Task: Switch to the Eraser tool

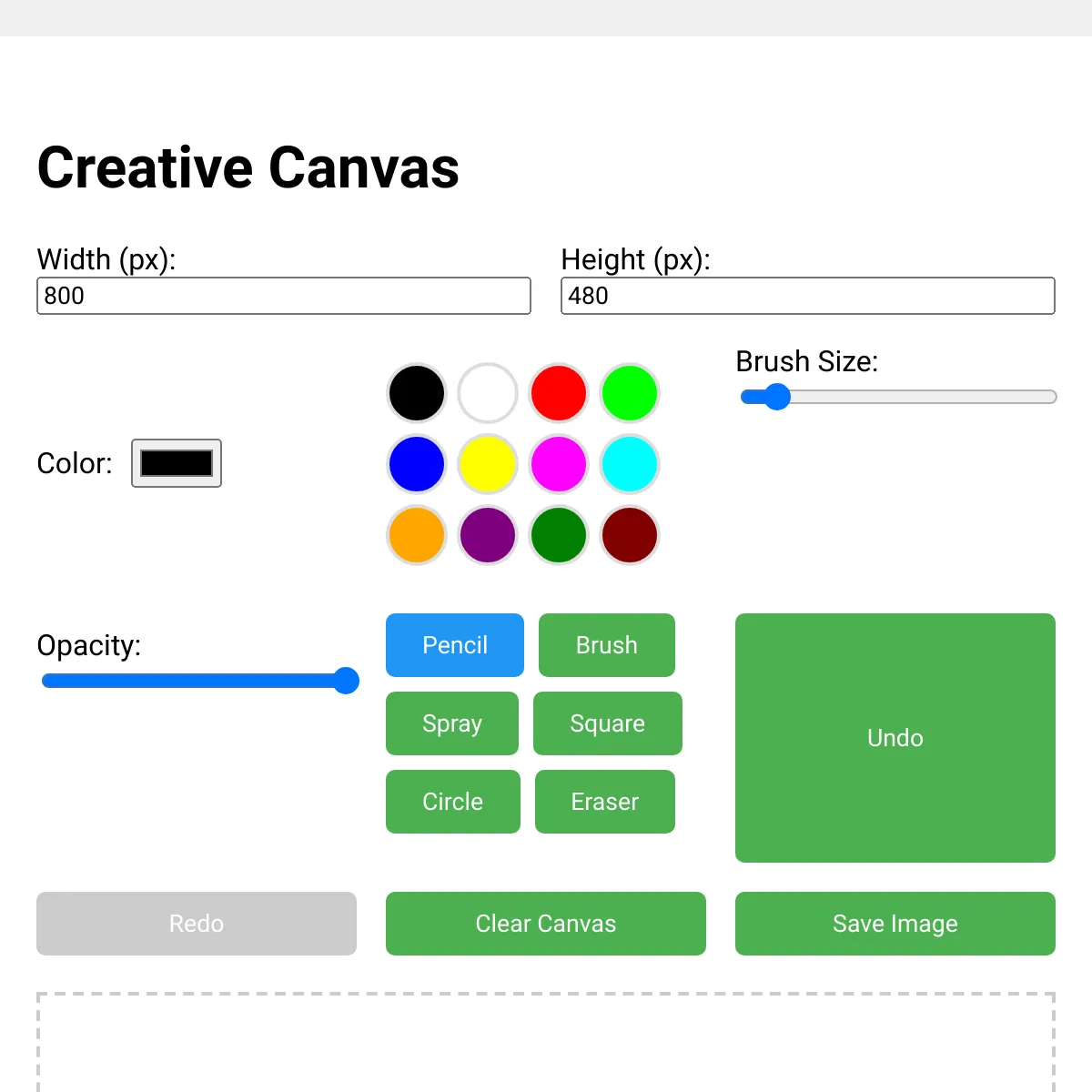Action: [605, 802]
